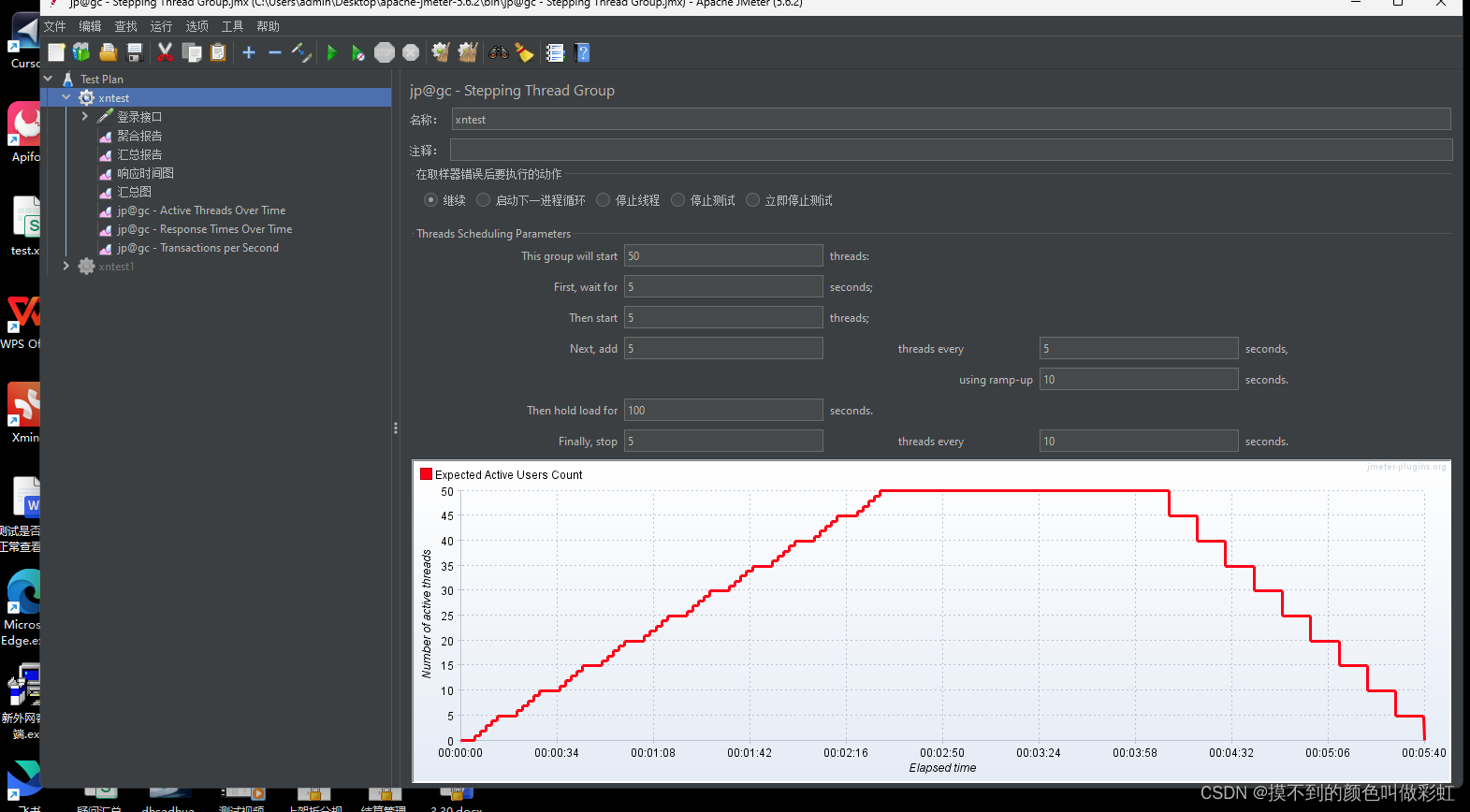This screenshot has width=1470, height=812.
Task: Collapse all tree nodes with minus icon
Action: 275,52
